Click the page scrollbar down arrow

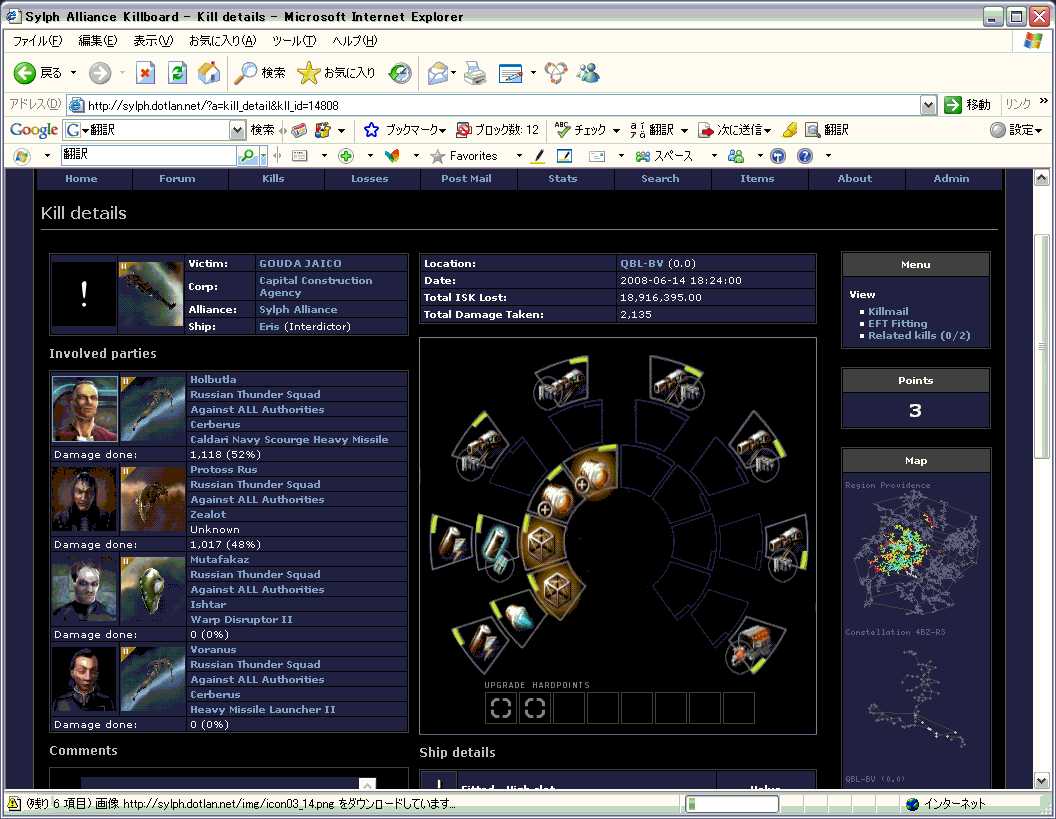pyautogui.click(x=1041, y=781)
